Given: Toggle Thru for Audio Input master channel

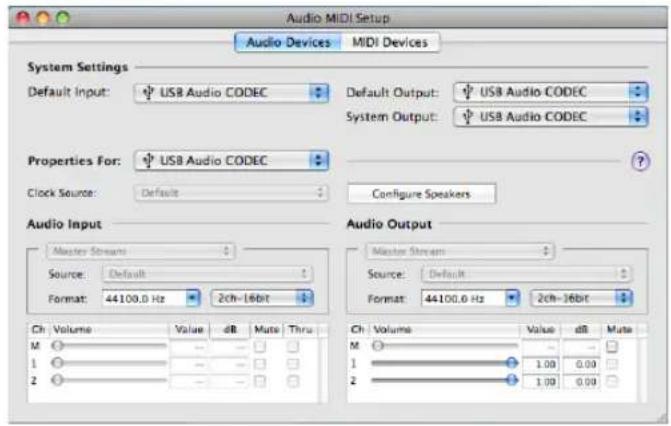Looking at the screenshot, I should [293, 346].
